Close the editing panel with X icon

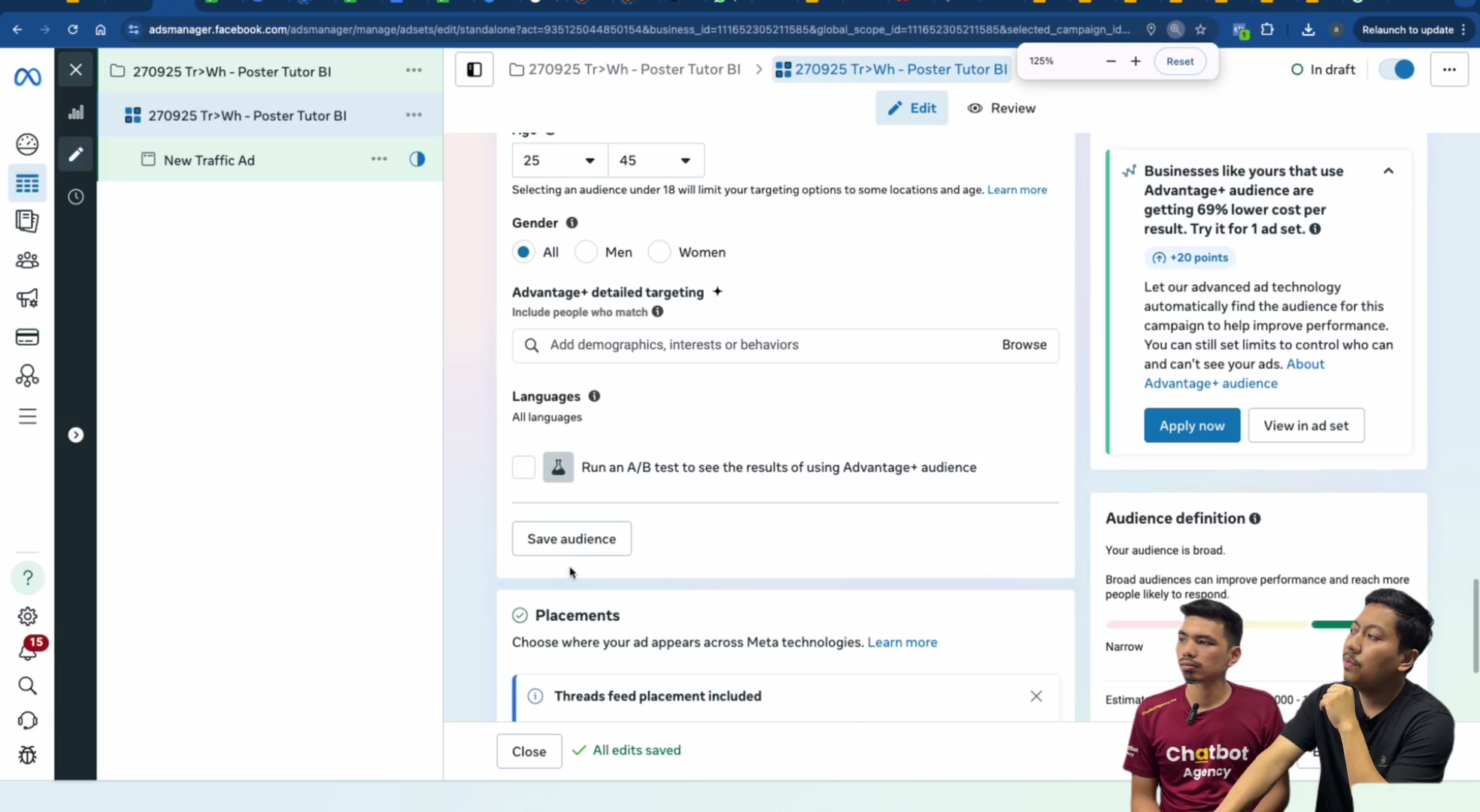click(76, 70)
